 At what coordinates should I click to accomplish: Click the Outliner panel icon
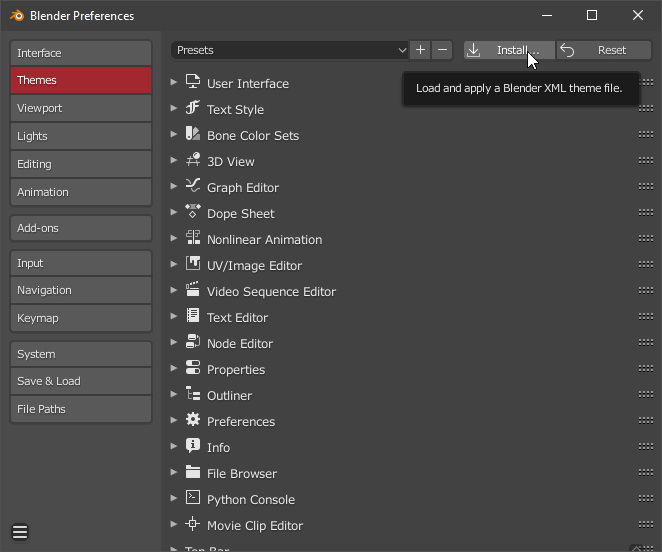[193, 394]
